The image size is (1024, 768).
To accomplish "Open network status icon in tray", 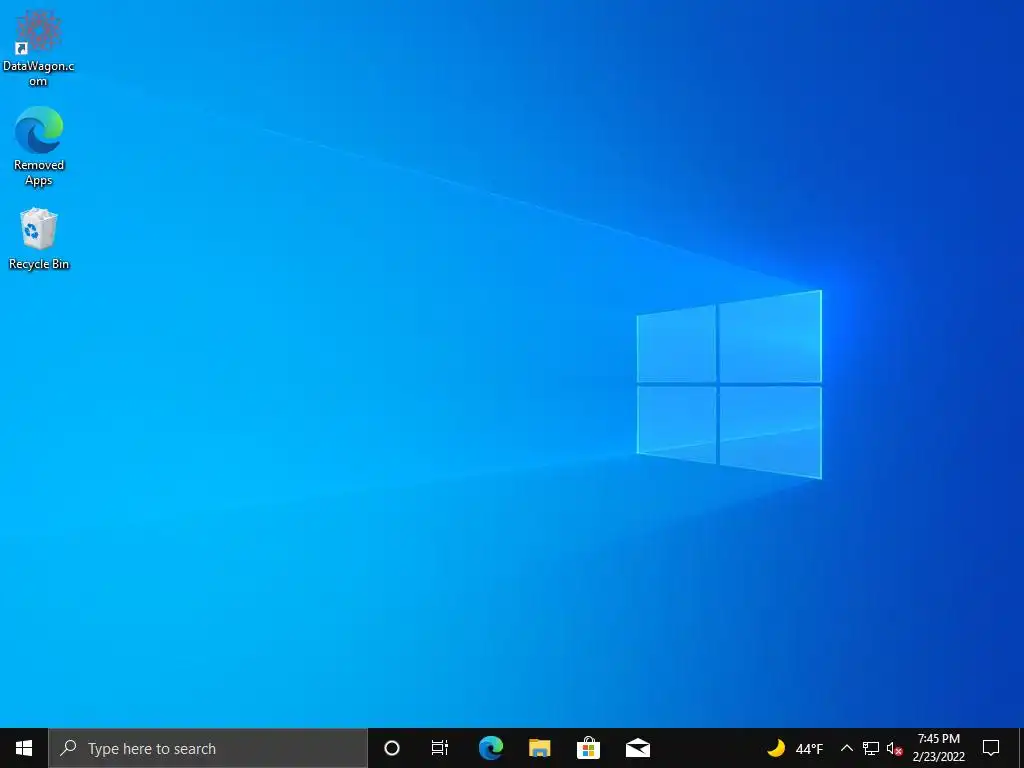I will click(x=871, y=748).
